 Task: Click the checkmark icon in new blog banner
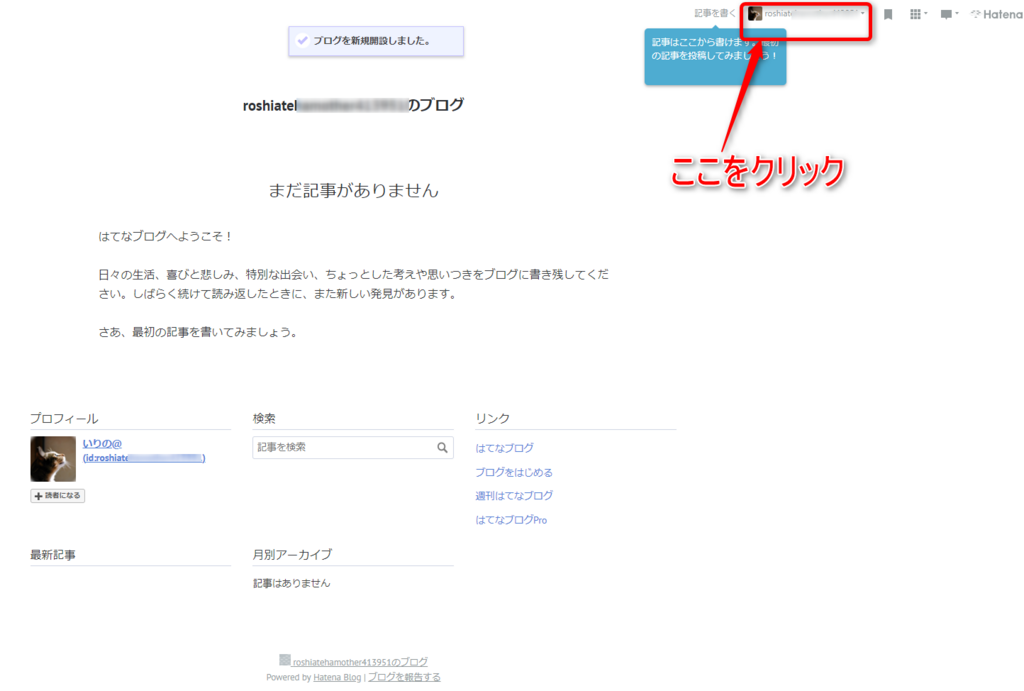point(303,41)
